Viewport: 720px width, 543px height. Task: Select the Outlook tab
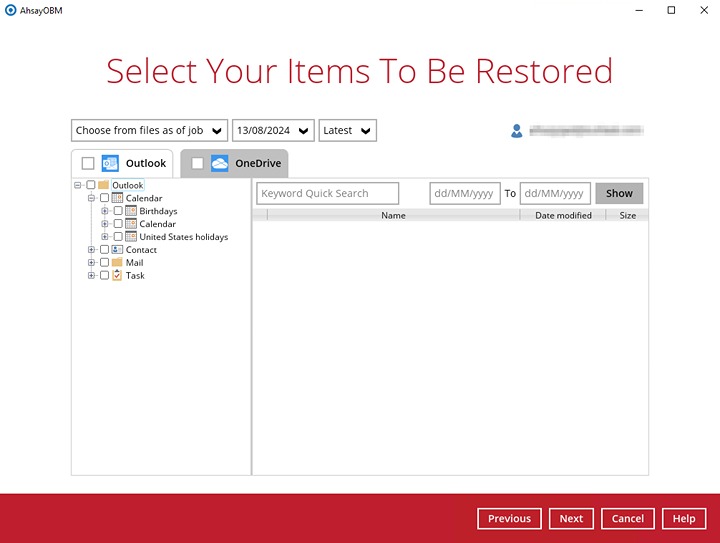[x=146, y=163]
